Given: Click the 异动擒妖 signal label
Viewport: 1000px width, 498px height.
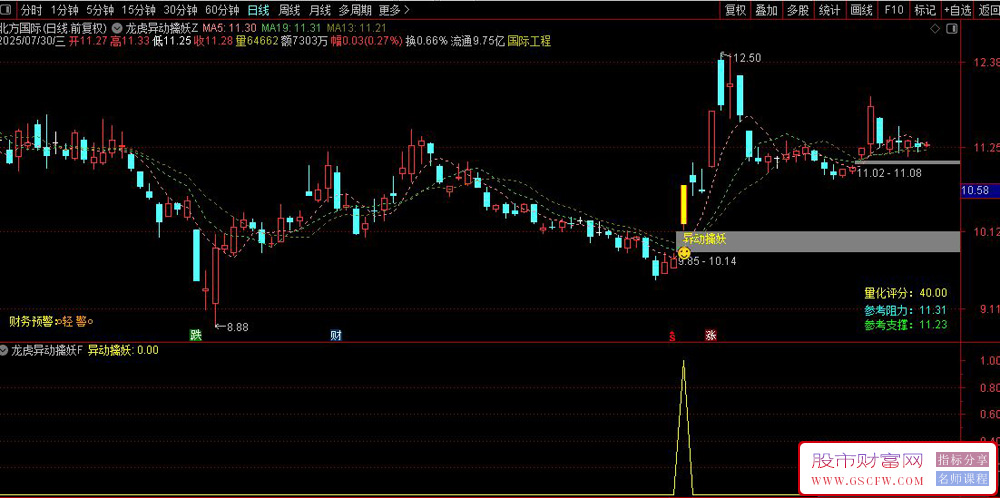Looking at the screenshot, I should (705, 239).
